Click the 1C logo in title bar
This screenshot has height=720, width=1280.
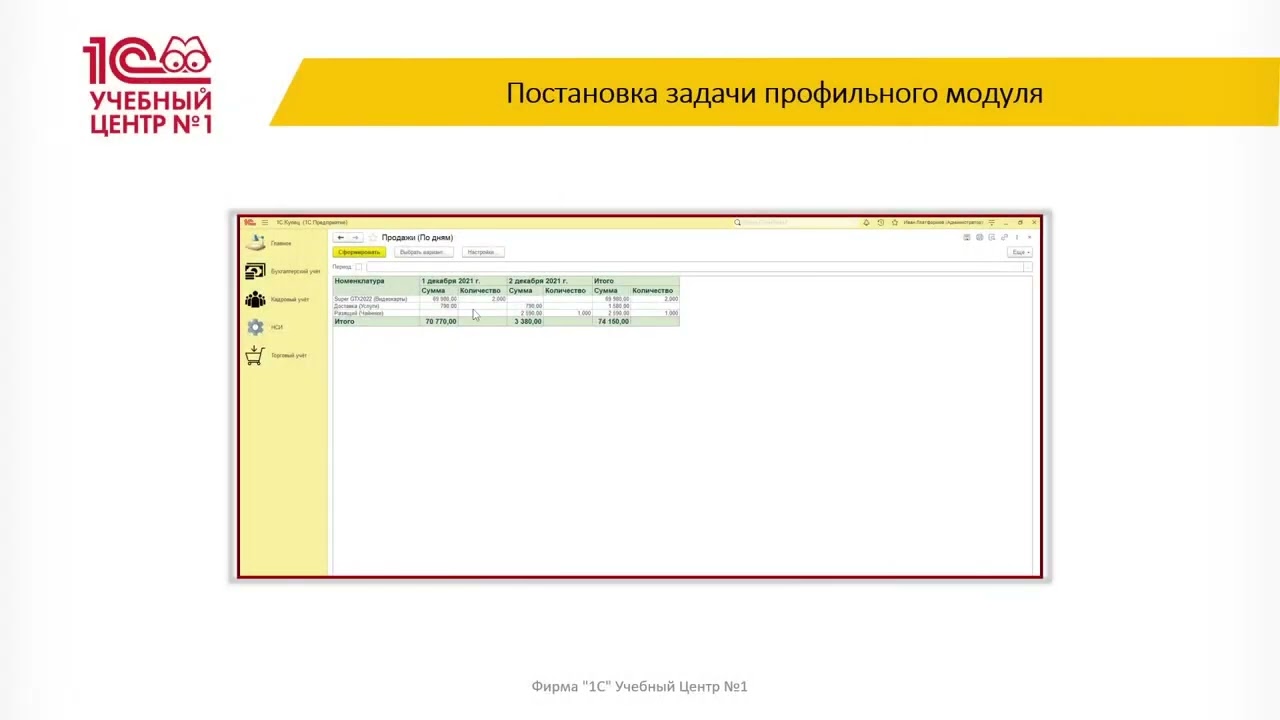point(249,222)
